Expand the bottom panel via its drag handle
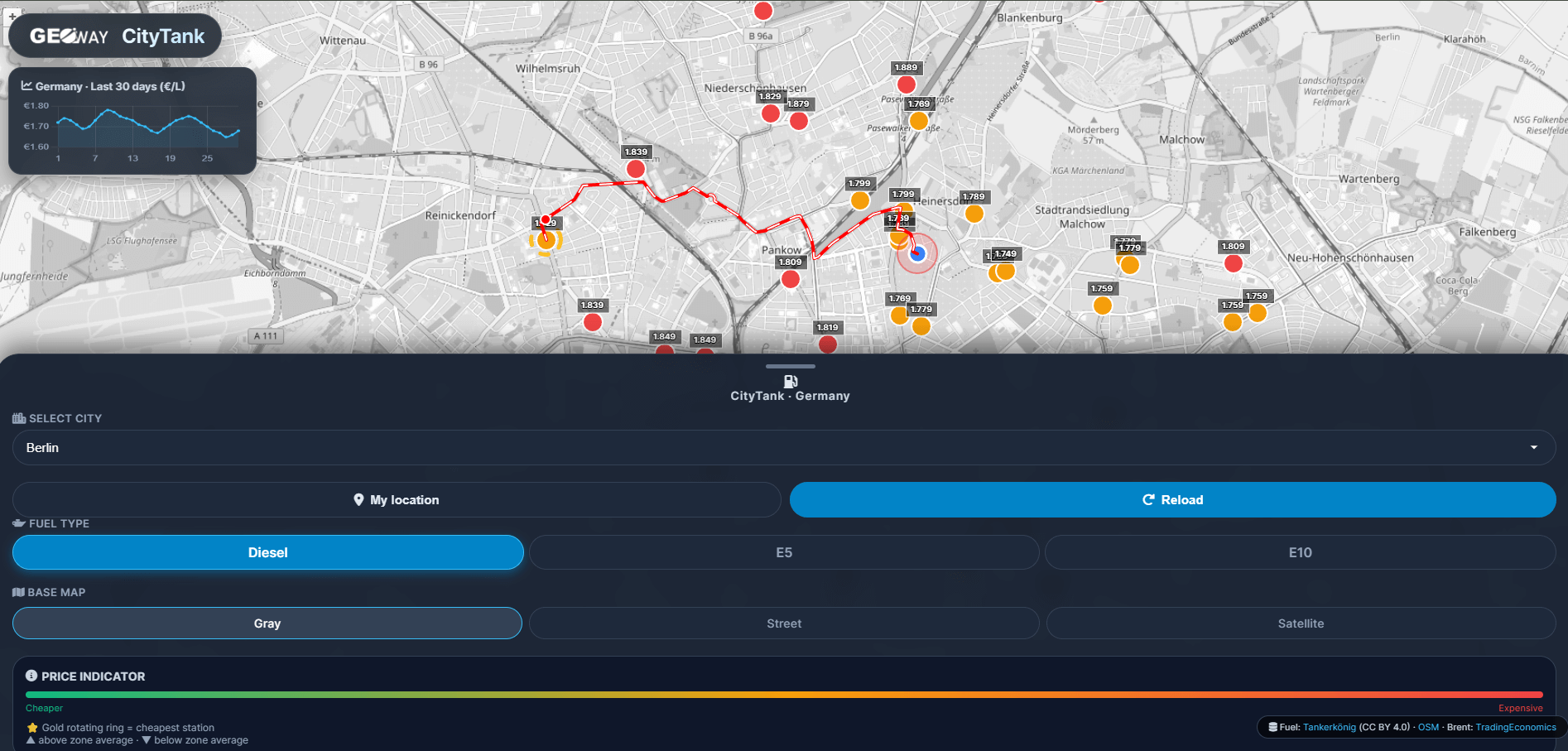Image resolution: width=1568 pixels, height=751 pixels. 790,366
